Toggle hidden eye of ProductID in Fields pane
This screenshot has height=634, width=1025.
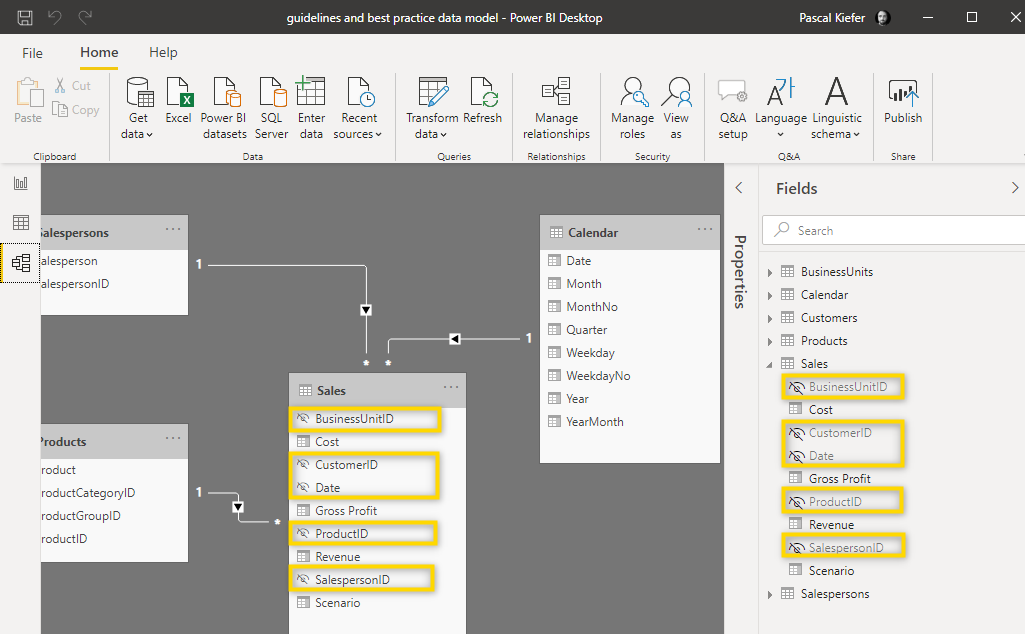(796, 502)
